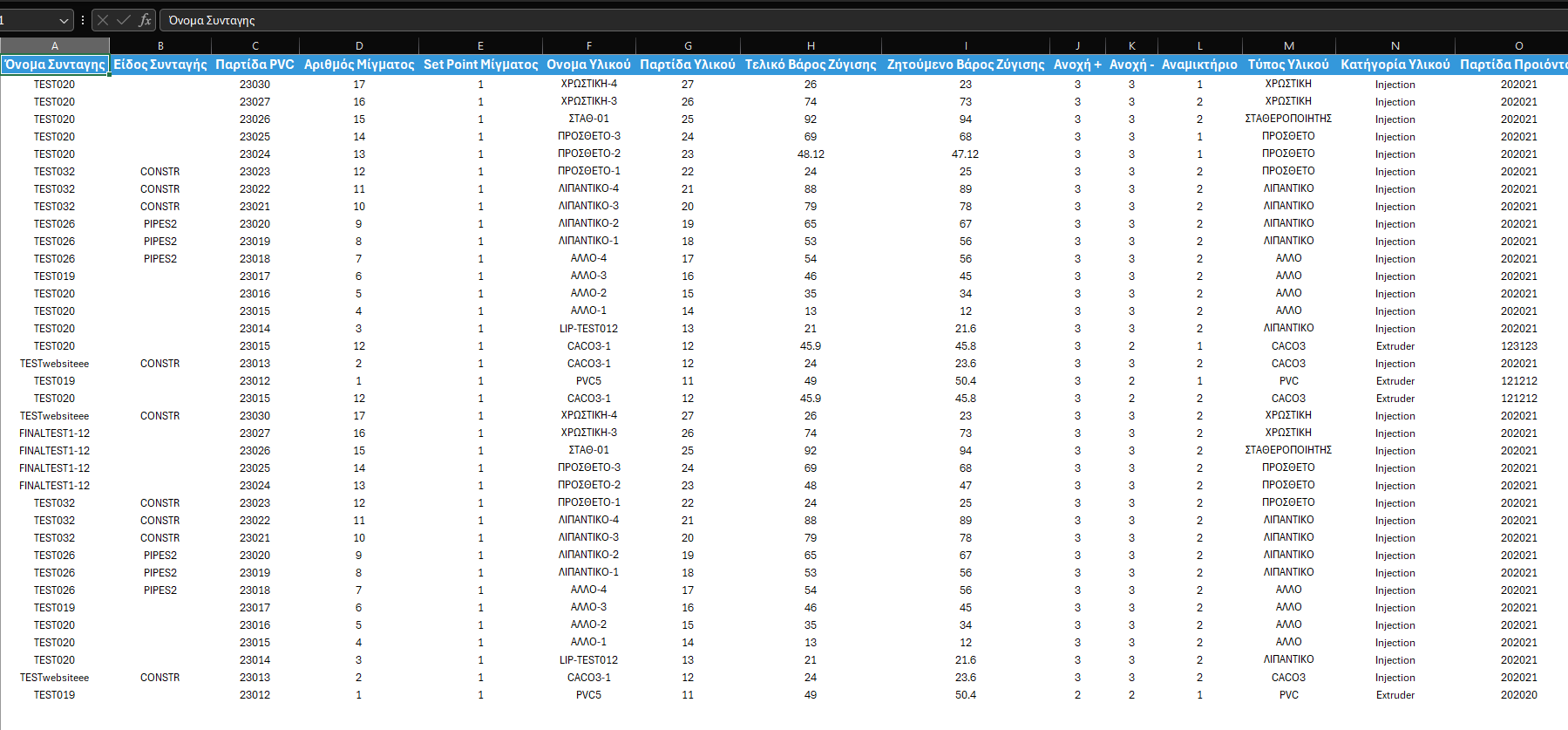Select the Κατηγορία Υλικού header cell

click(1395, 65)
